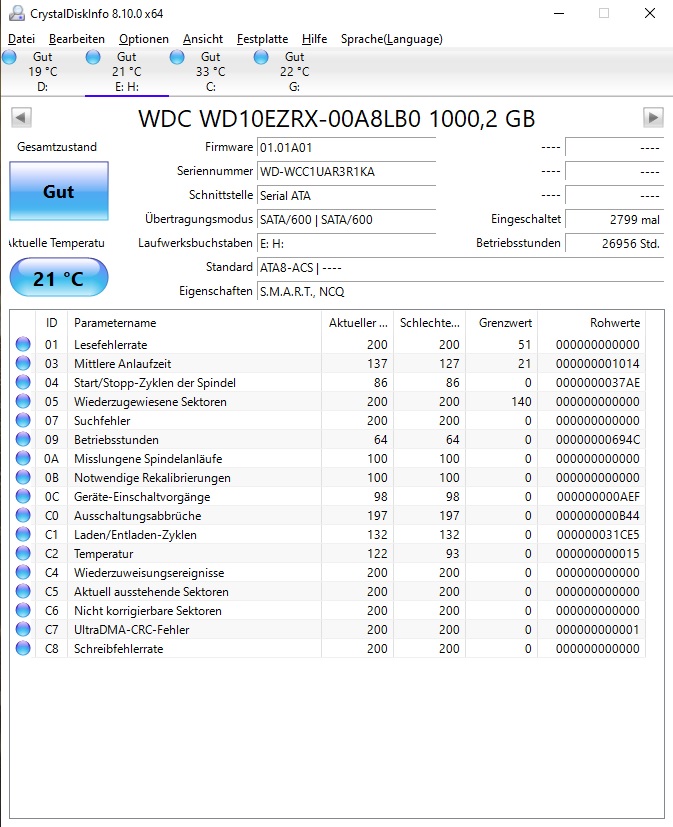Image resolution: width=673 pixels, height=827 pixels.
Task: Click the Grenzwert column header
Action: pyautogui.click(x=501, y=323)
